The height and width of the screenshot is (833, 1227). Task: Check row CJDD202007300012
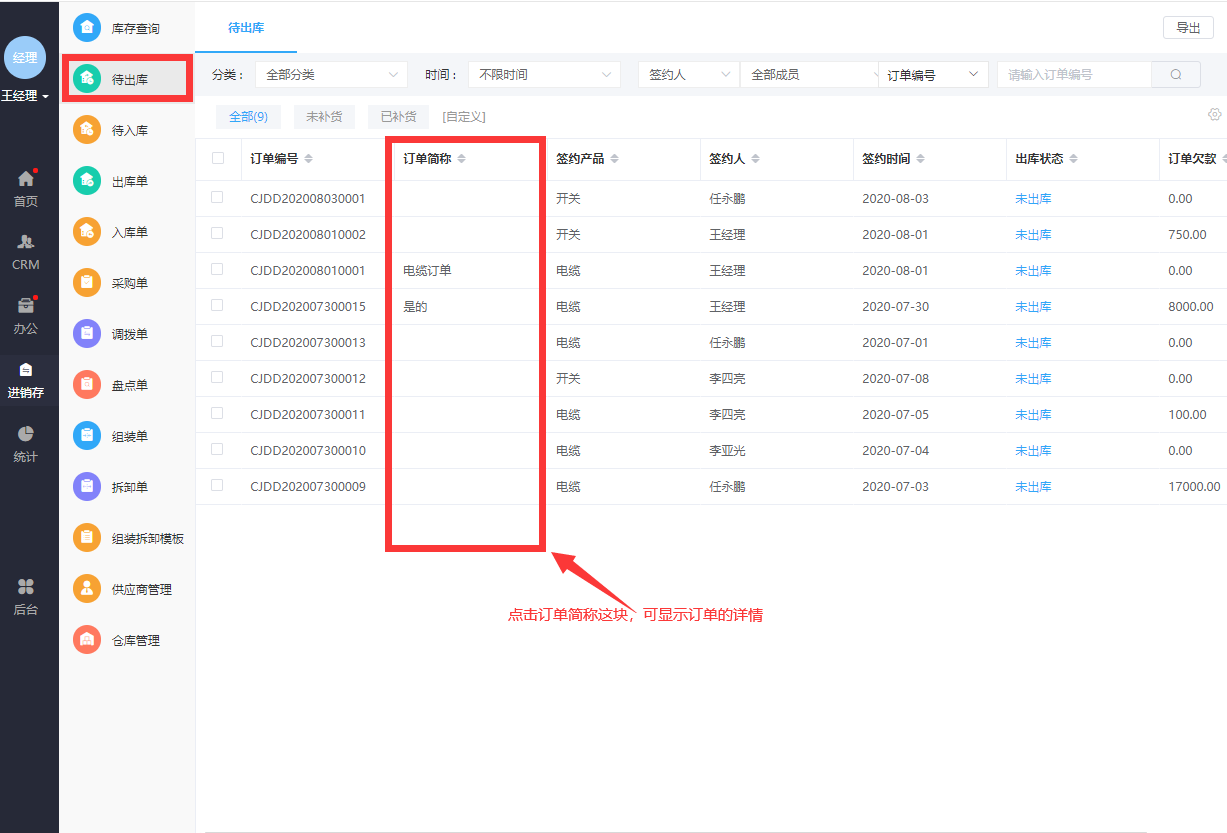(x=217, y=377)
